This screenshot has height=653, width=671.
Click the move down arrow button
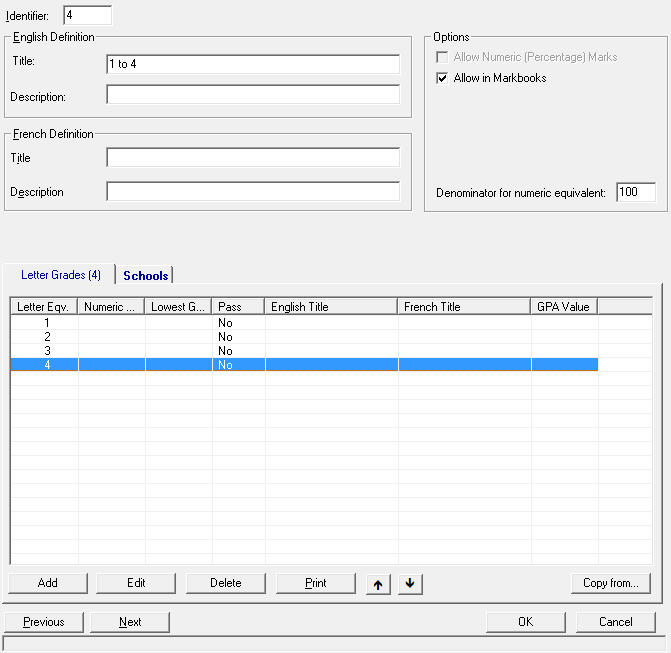pos(409,583)
